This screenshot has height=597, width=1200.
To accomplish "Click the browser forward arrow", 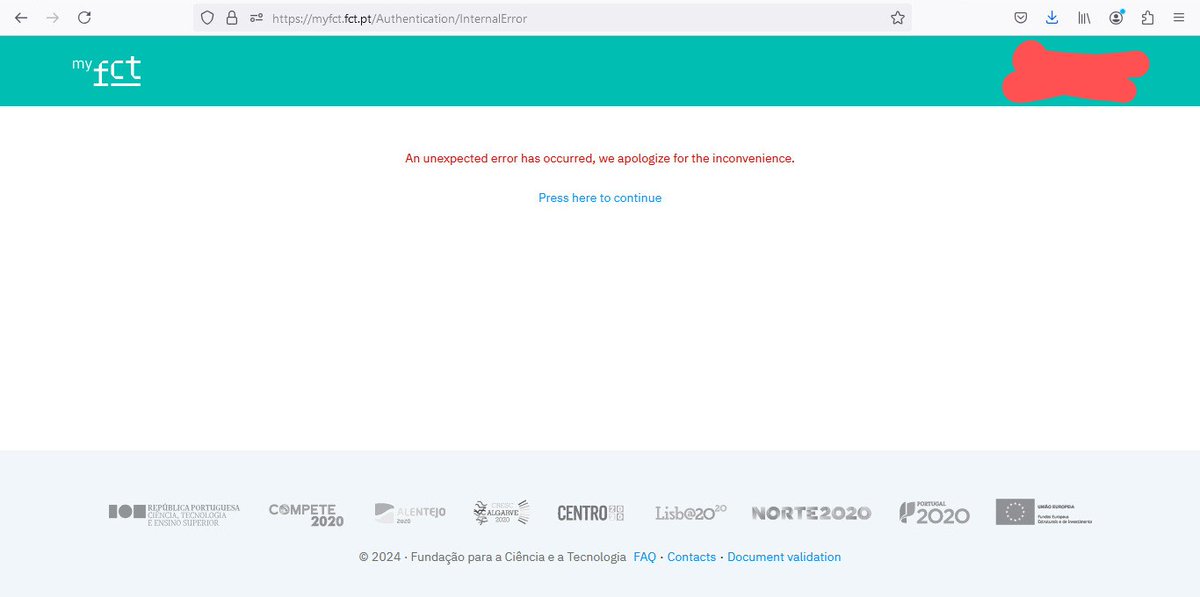I will click(53, 18).
